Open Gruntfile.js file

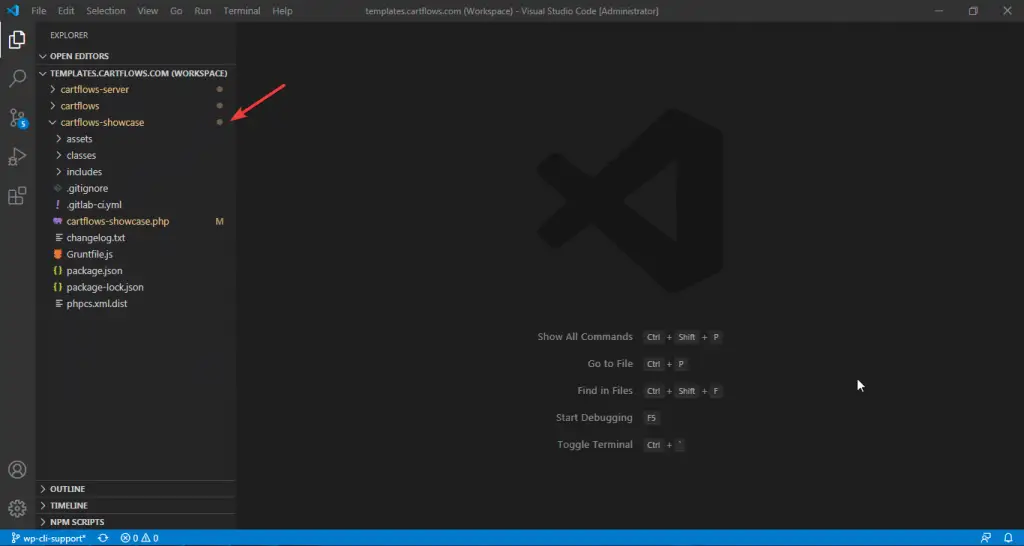click(x=136, y=254)
